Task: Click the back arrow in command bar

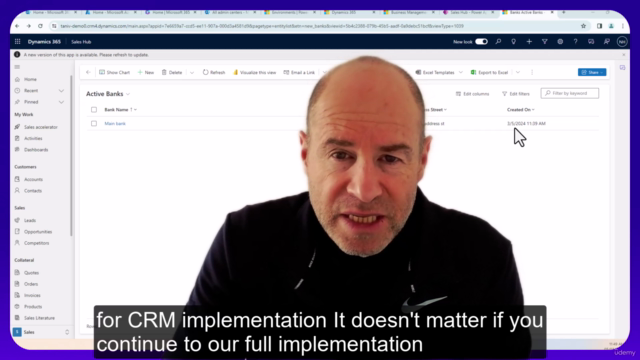Action: point(88,72)
